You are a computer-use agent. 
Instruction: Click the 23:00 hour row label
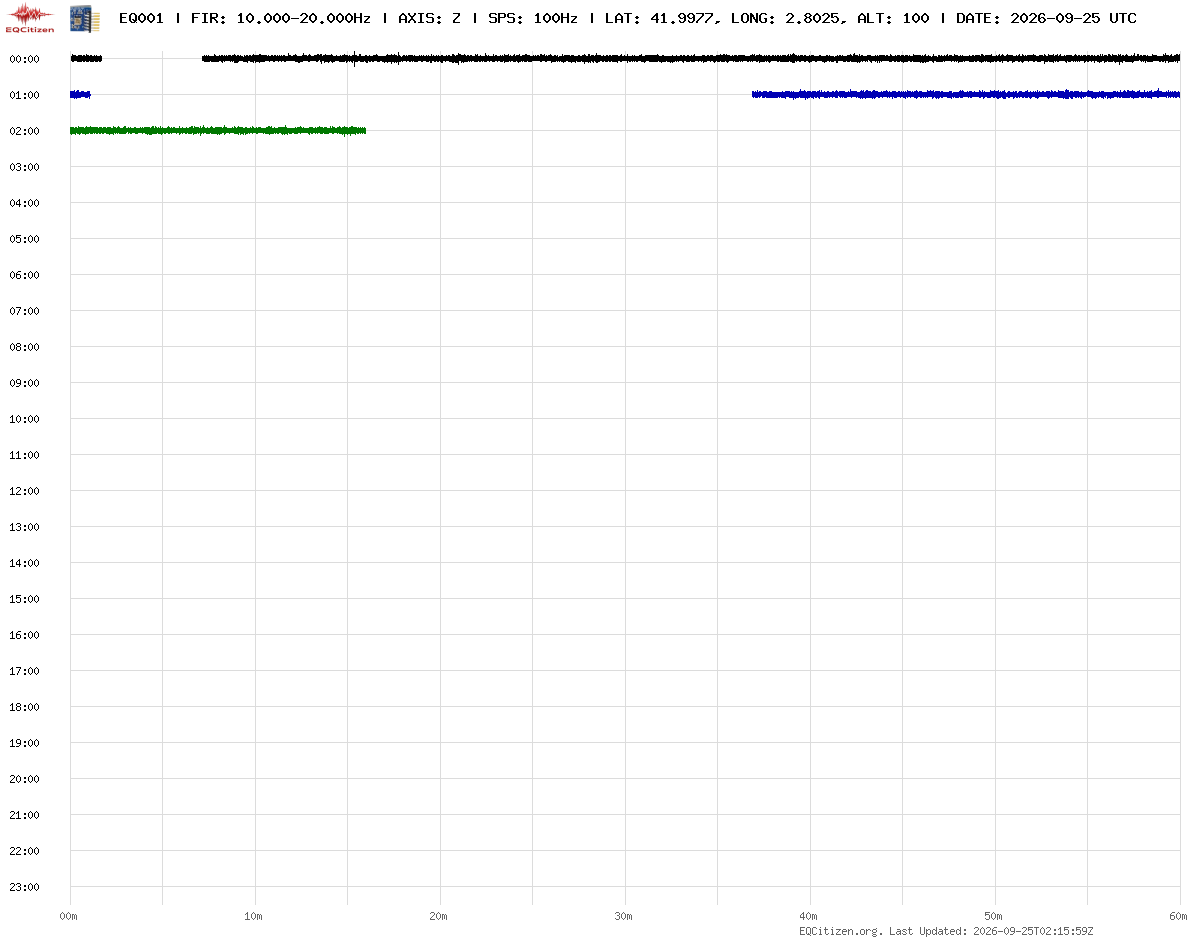tap(24, 887)
